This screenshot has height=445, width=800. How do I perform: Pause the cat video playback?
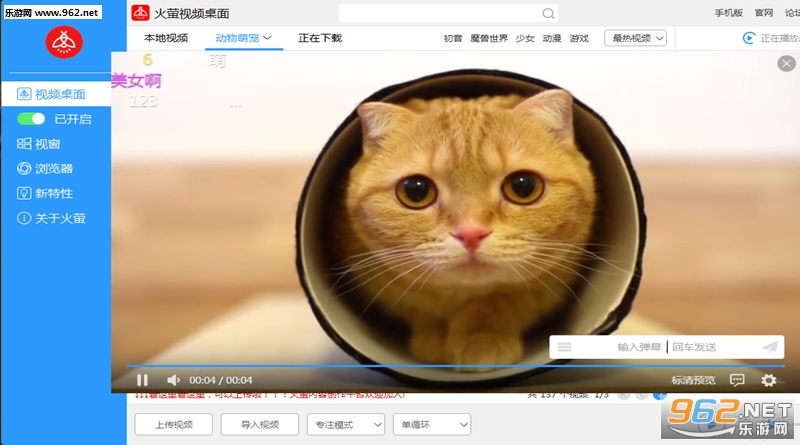pyautogui.click(x=142, y=380)
